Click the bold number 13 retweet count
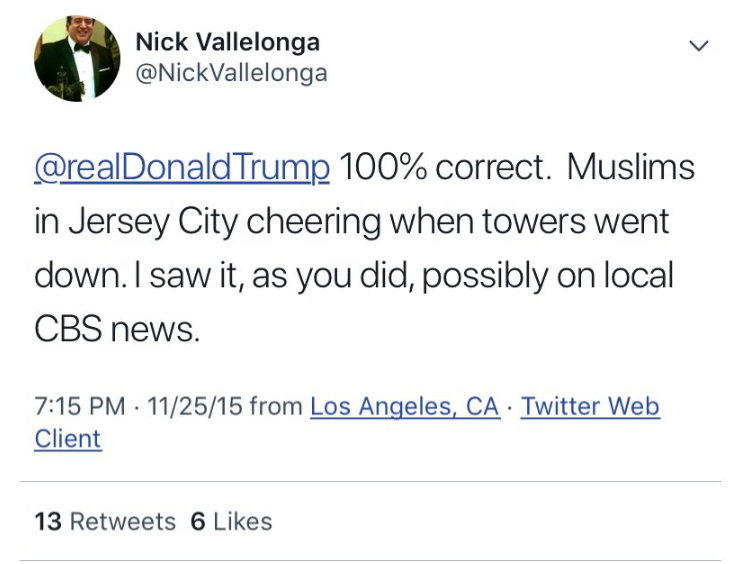This screenshot has height=564, width=743. [x=48, y=521]
